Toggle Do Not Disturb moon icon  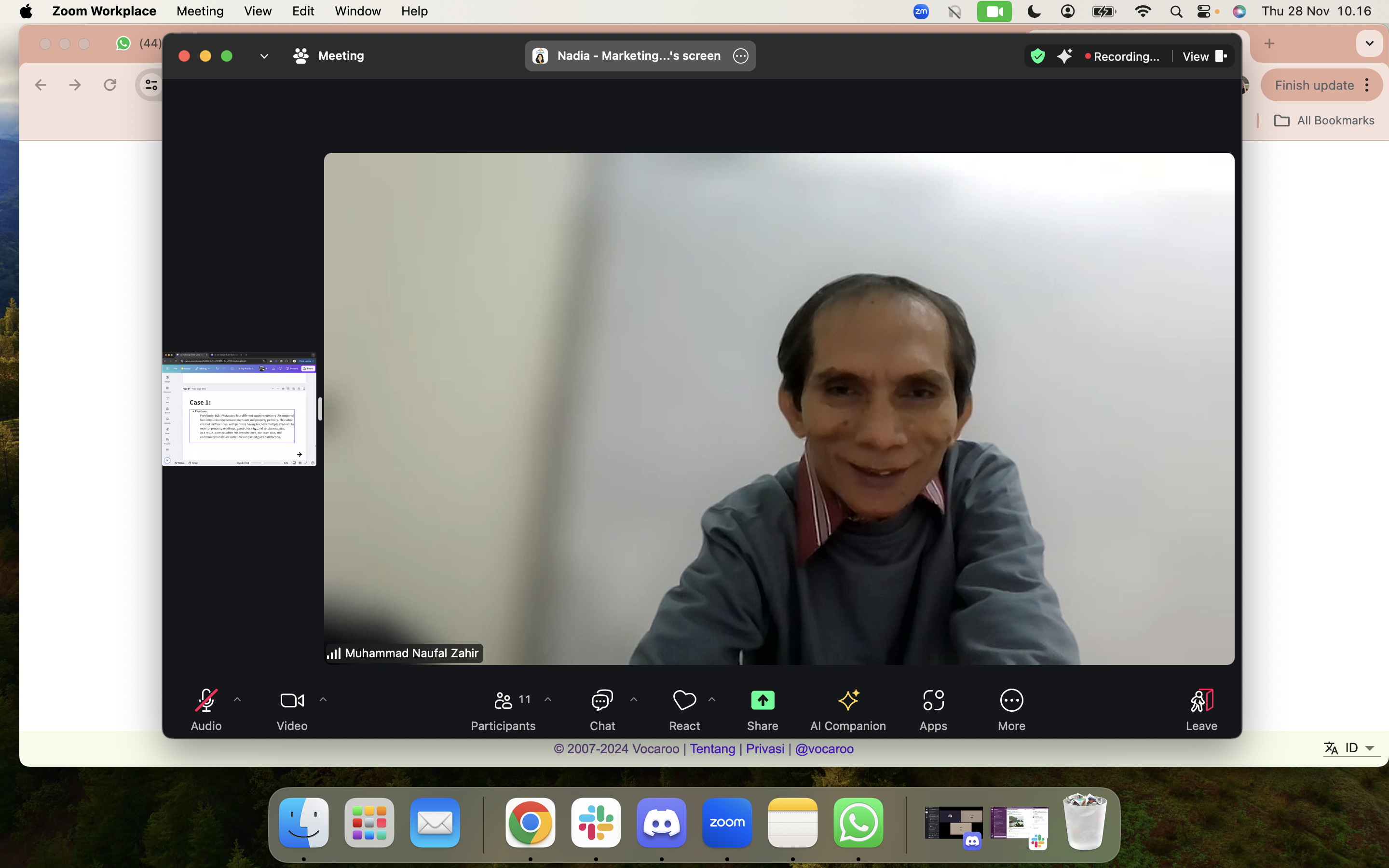coord(1034,12)
